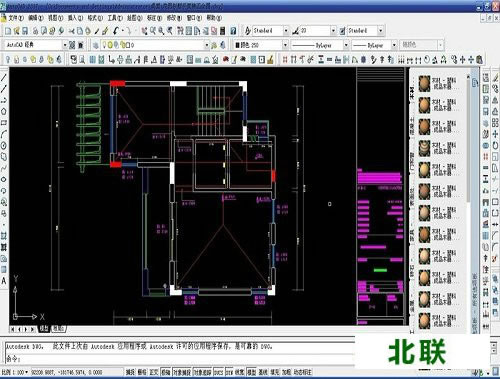Click the first-tab arrow beside layout tabs
The width and height of the screenshot is (500, 379).
[13, 329]
